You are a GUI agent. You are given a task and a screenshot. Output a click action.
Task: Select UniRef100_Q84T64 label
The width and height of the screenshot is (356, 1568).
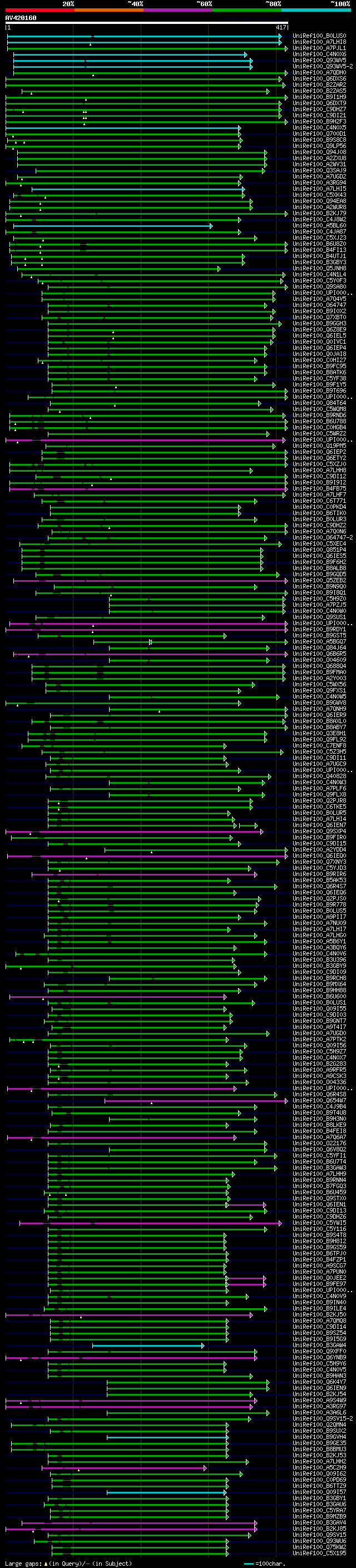click(319, 404)
